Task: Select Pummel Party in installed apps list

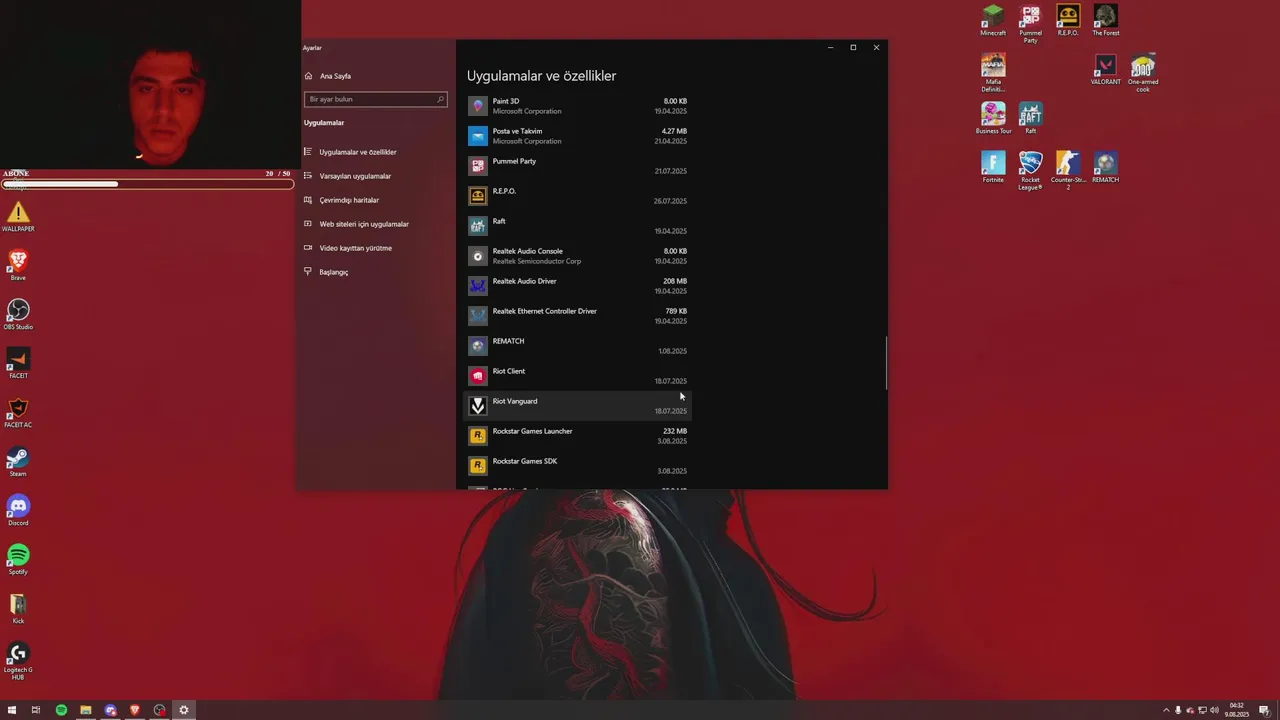Action: tap(578, 166)
